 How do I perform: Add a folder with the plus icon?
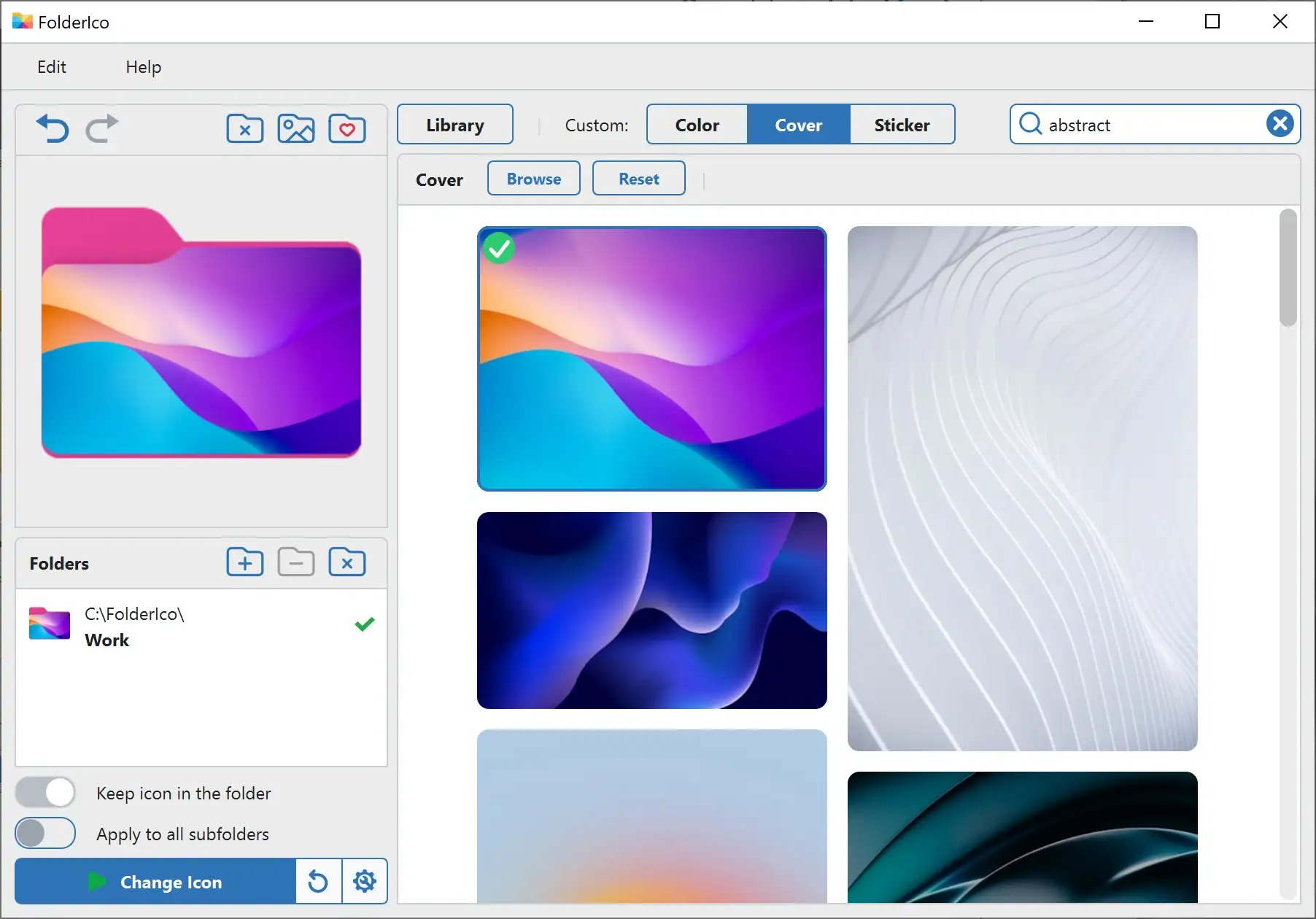coord(245,562)
